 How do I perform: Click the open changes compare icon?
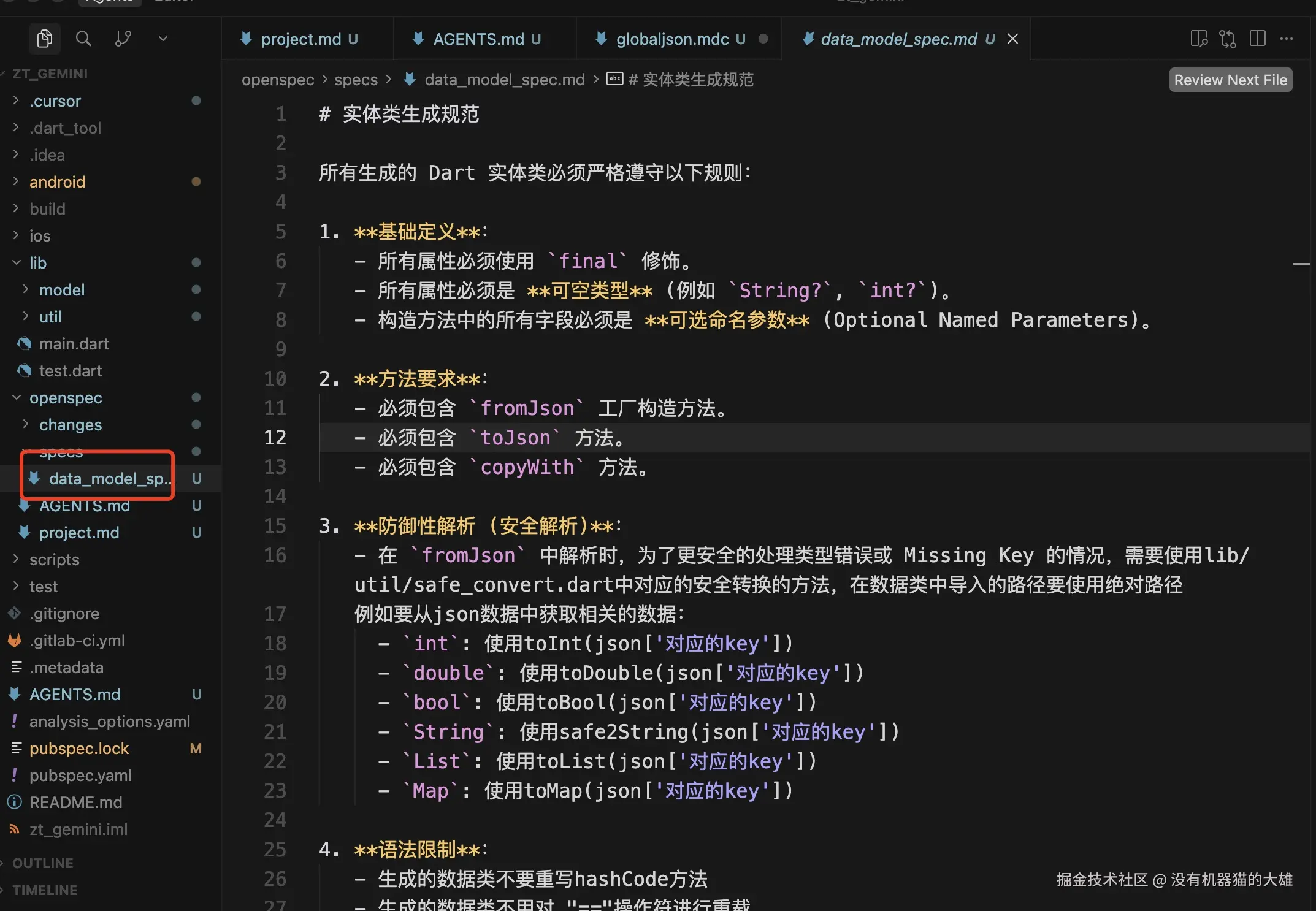pos(1228,39)
